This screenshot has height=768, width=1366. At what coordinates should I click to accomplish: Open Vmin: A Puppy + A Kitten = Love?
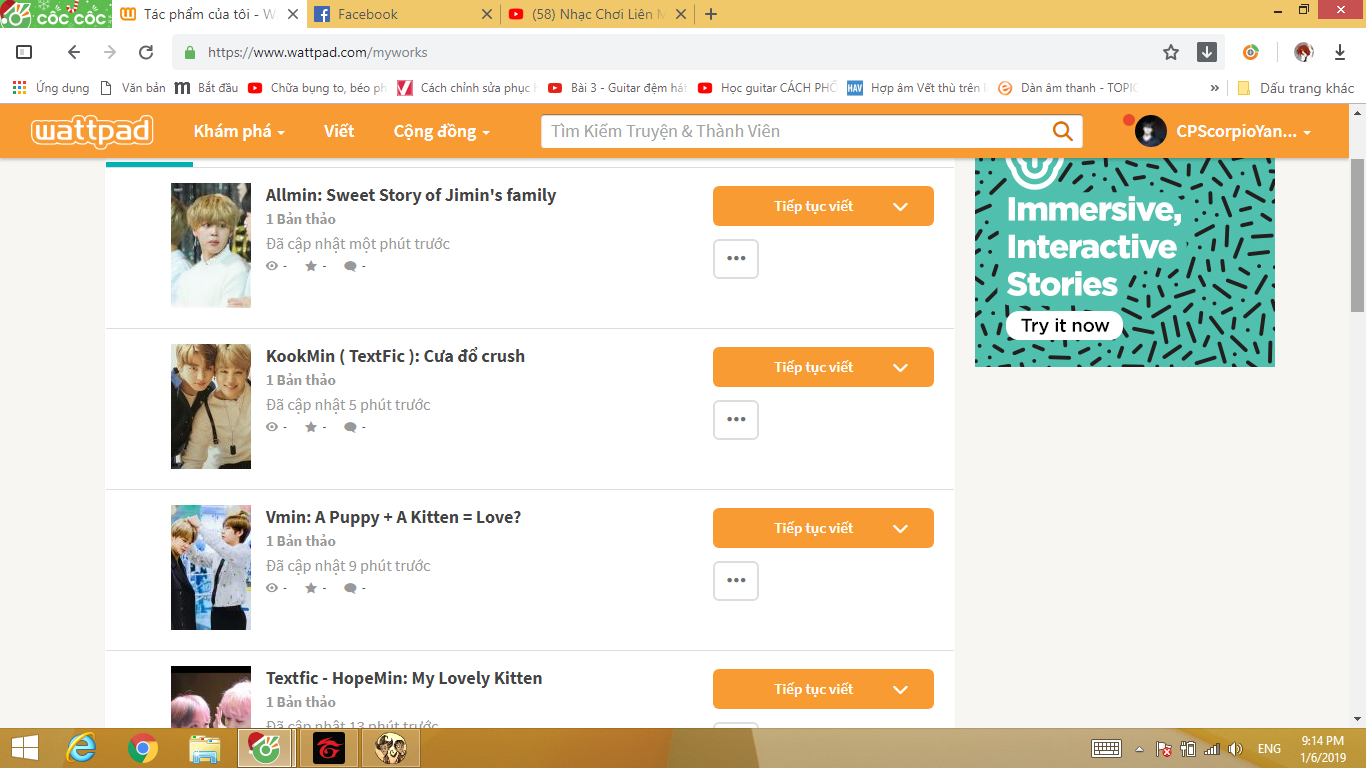click(393, 517)
